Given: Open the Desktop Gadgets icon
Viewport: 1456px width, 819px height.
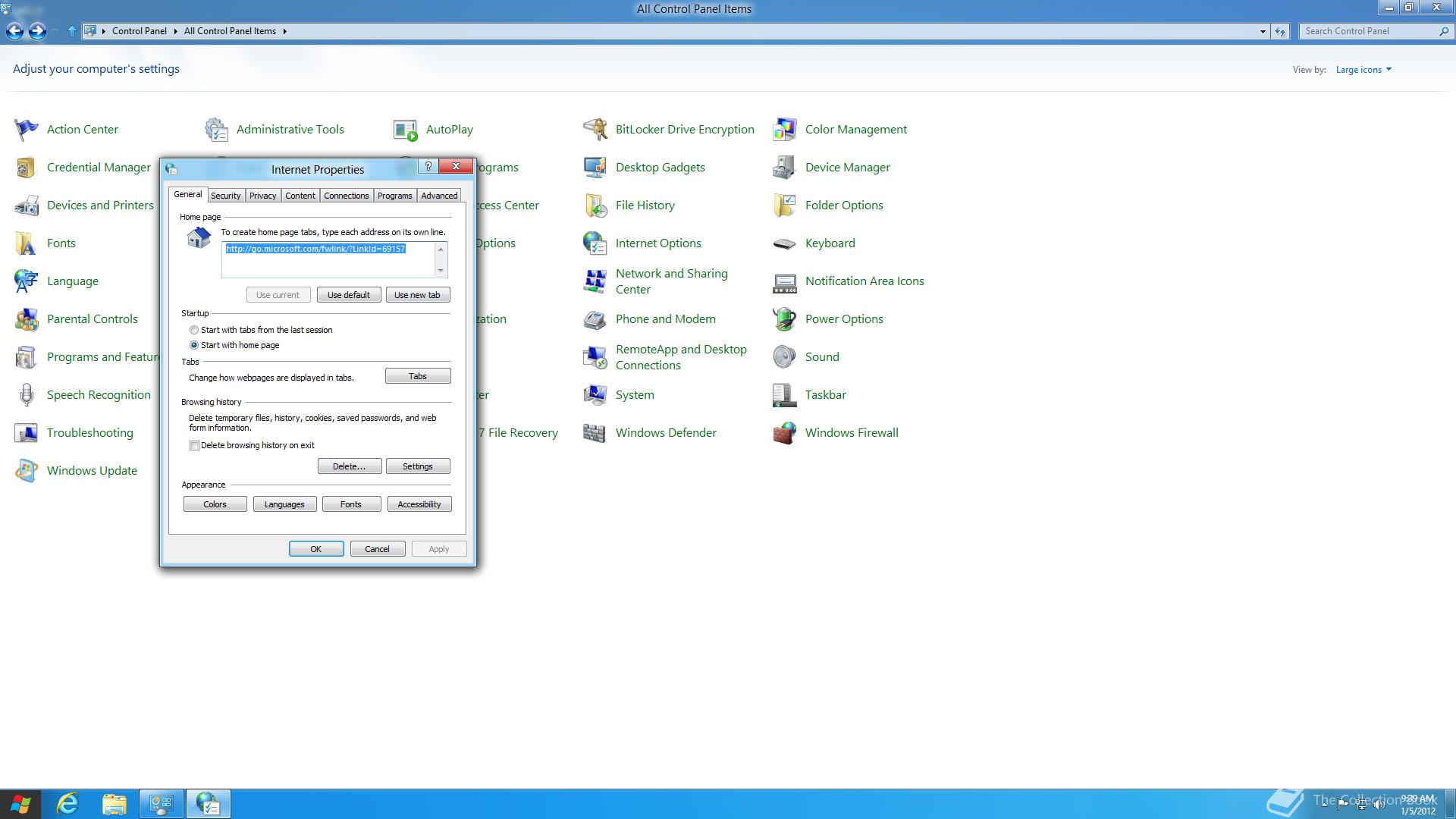Looking at the screenshot, I should [x=595, y=168].
